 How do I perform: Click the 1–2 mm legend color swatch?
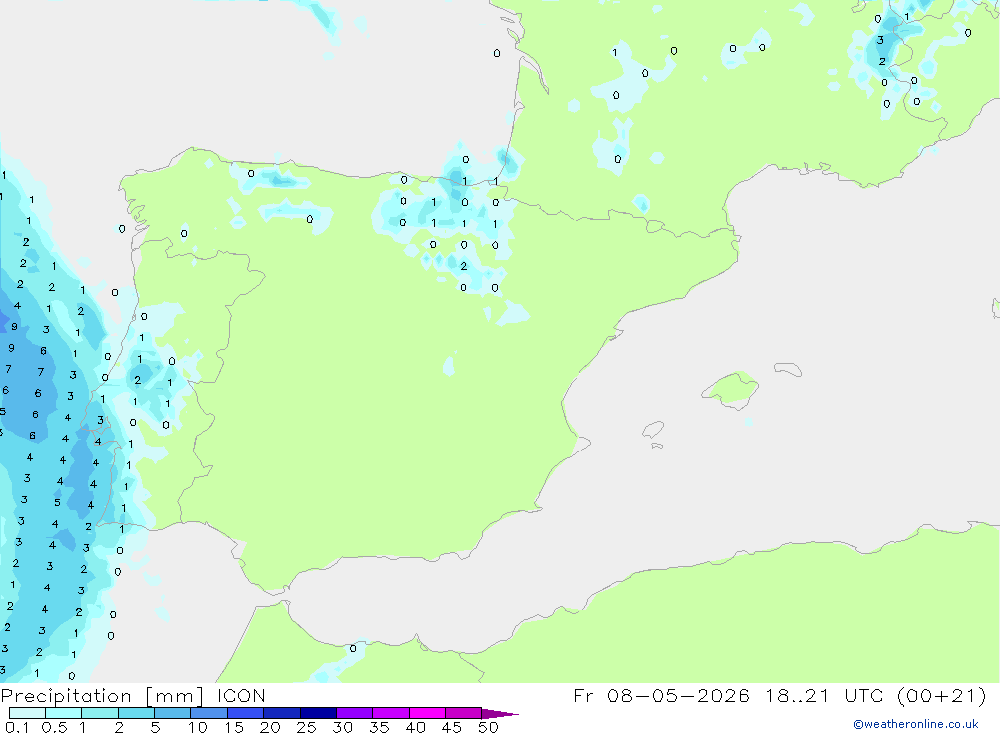100,713
